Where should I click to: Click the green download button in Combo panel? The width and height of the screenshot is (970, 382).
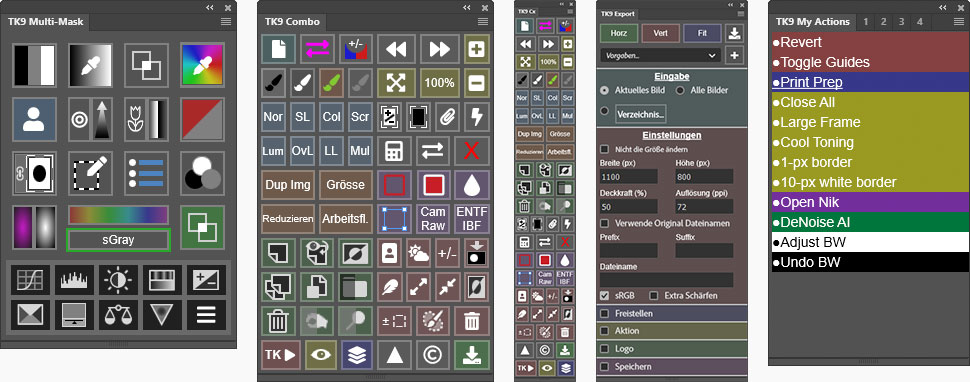click(472, 355)
